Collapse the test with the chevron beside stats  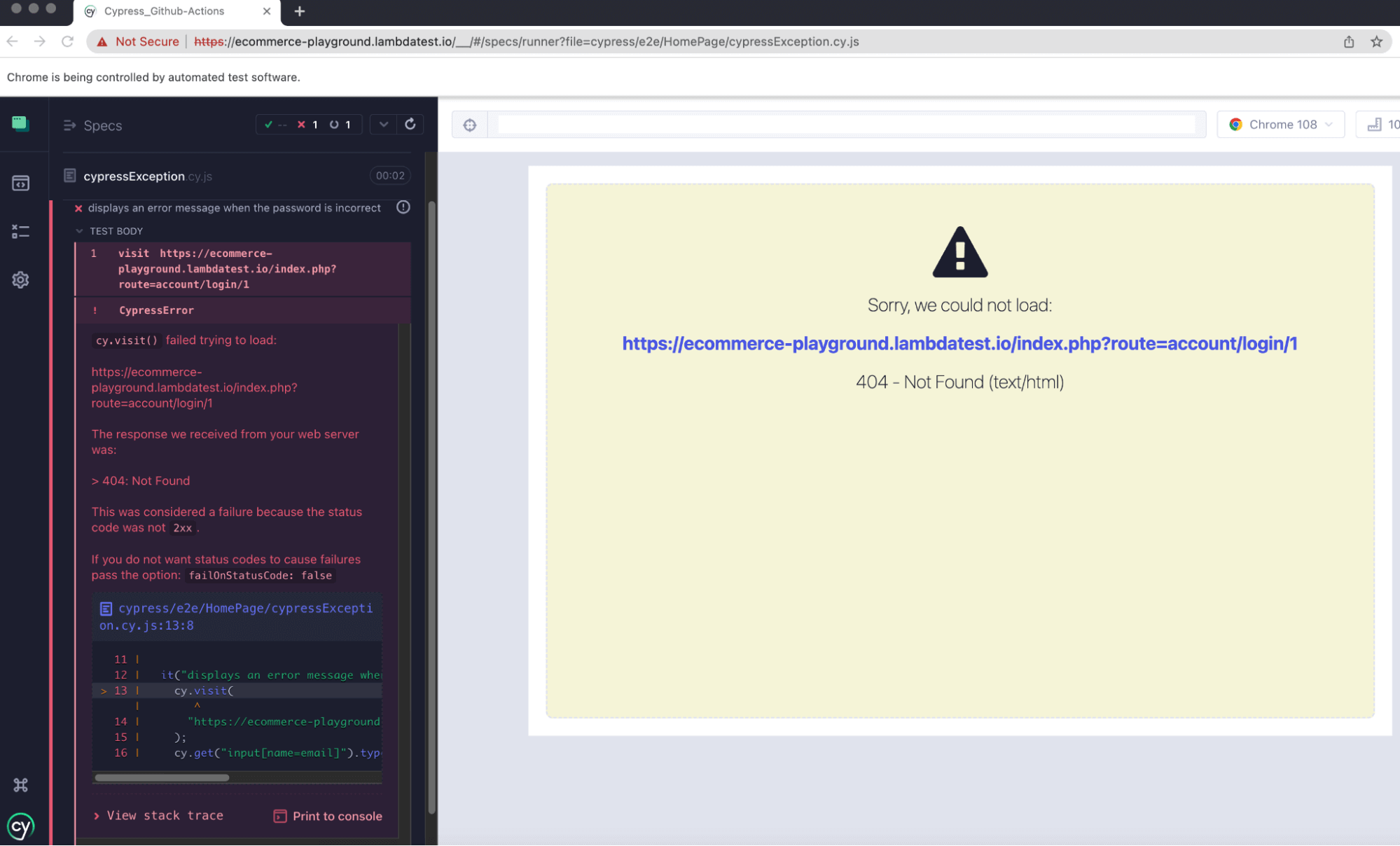382,124
